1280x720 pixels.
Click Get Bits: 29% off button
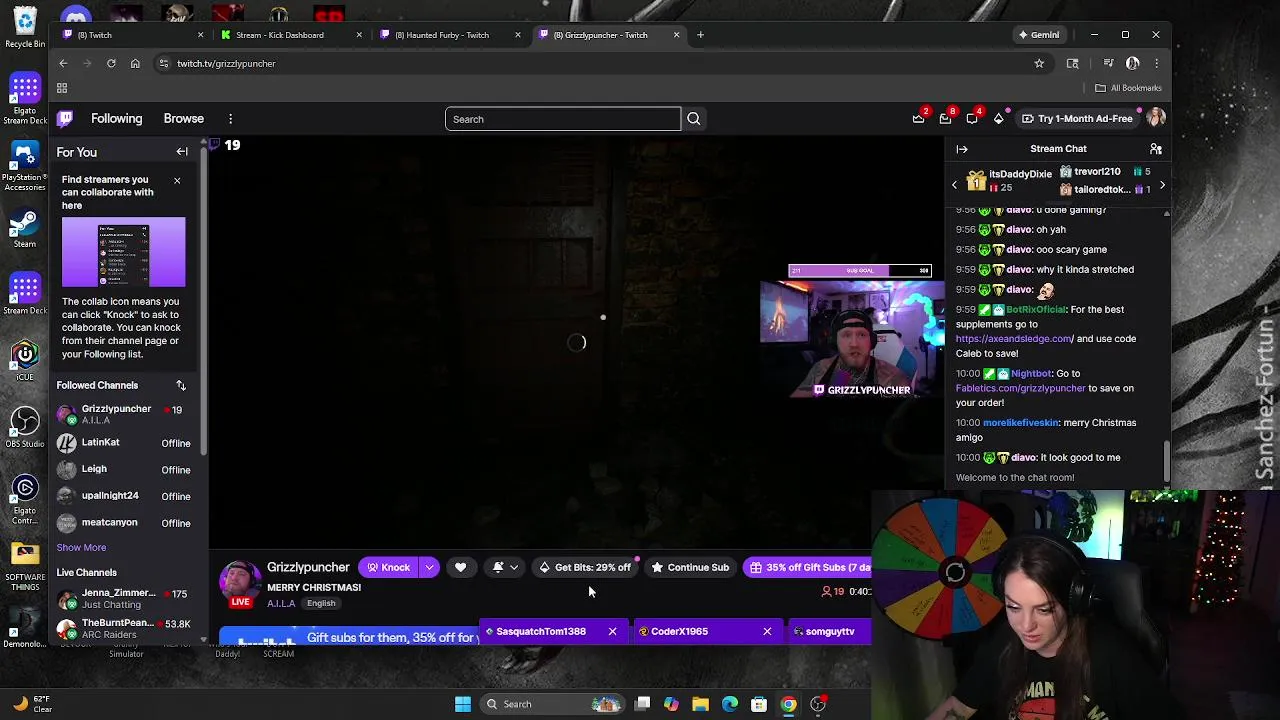tap(585, 567)
